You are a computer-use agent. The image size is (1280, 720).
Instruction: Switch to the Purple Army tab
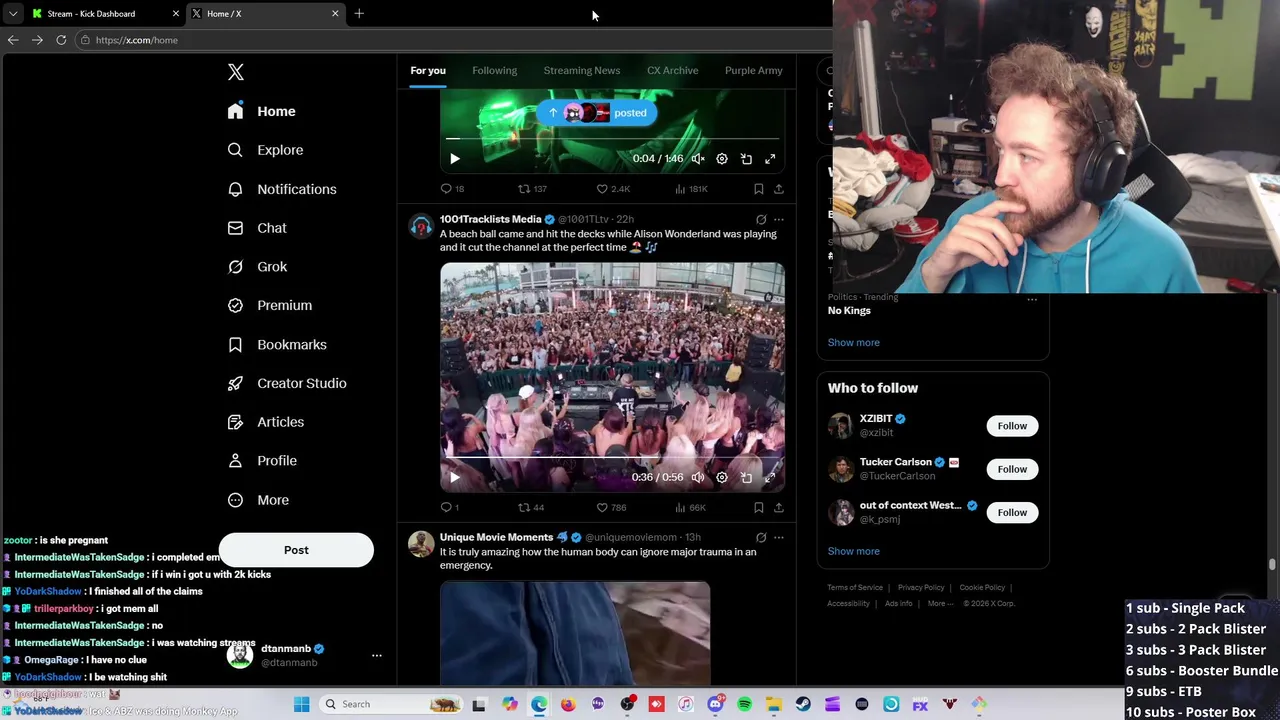click(x=754, y=70)
